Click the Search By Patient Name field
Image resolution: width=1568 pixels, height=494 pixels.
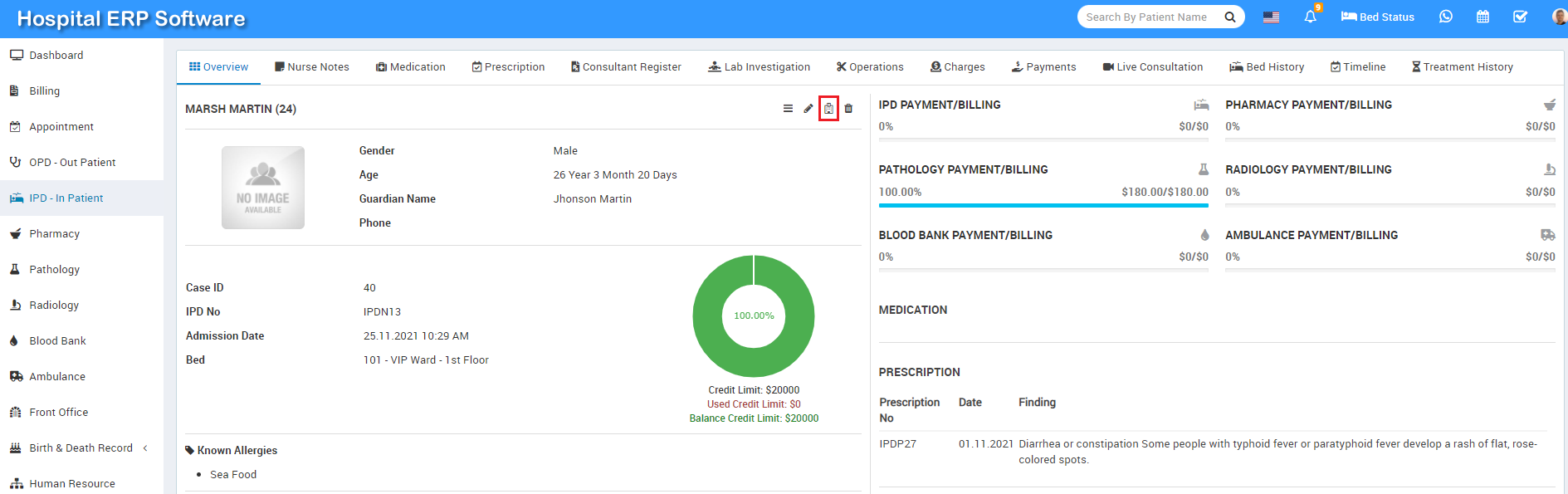1150,17
